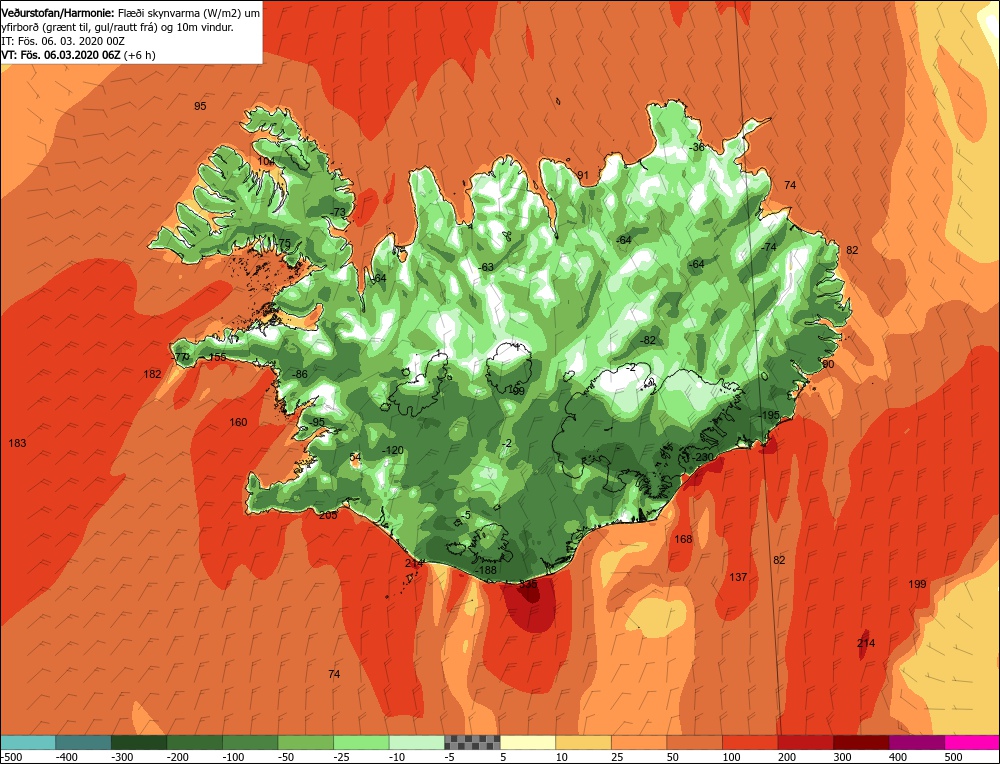Select the pale yellow 5 to 10 legend swatch

coord(527,742)
